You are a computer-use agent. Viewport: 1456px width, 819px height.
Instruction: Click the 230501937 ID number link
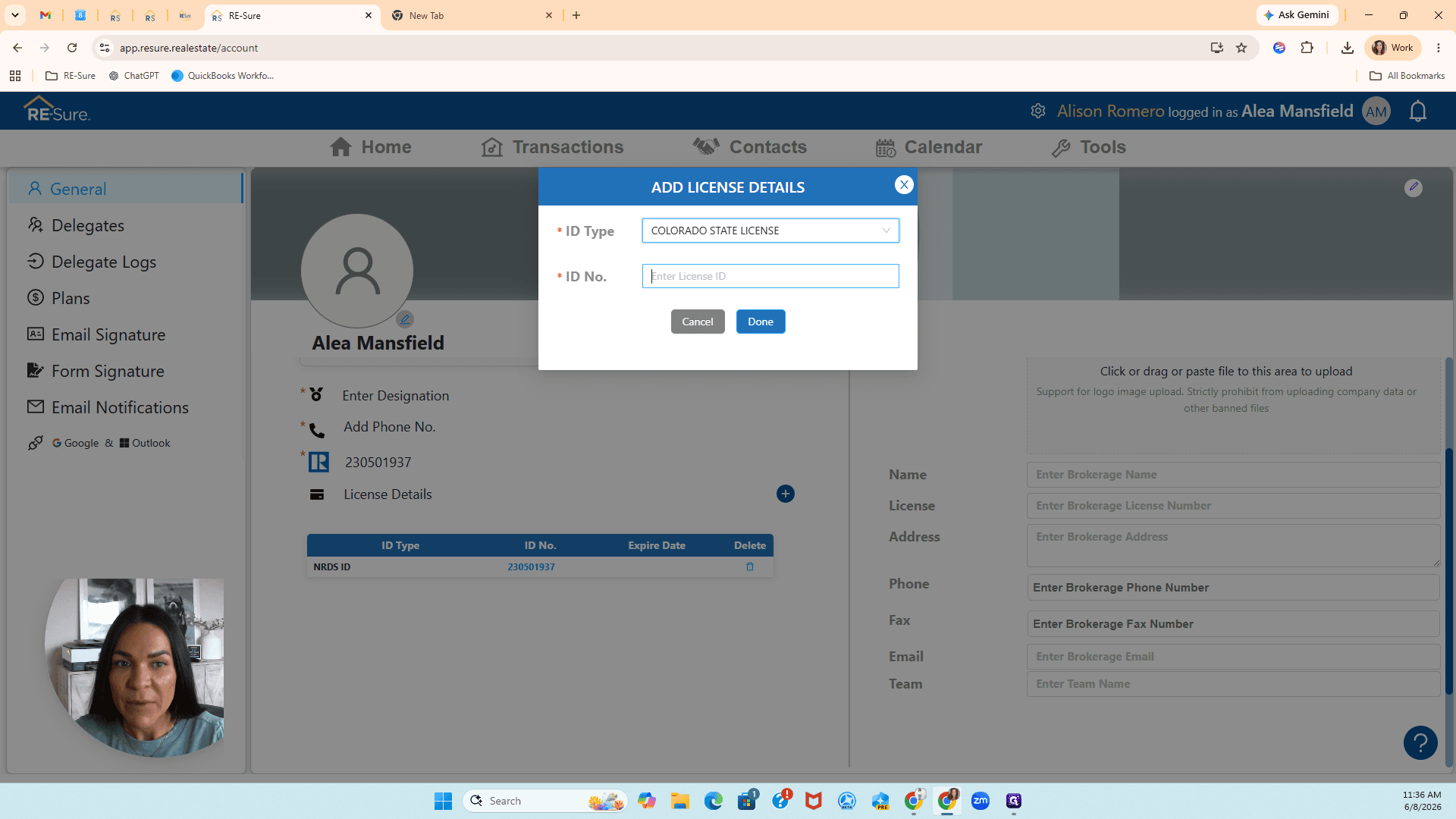click(x=531, y=566)
